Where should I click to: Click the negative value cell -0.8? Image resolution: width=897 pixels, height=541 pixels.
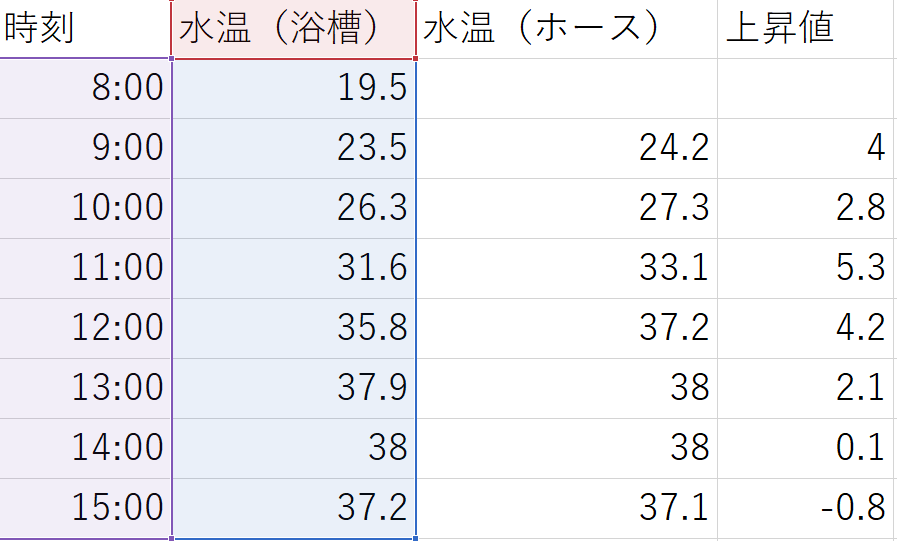click(806, 508)
